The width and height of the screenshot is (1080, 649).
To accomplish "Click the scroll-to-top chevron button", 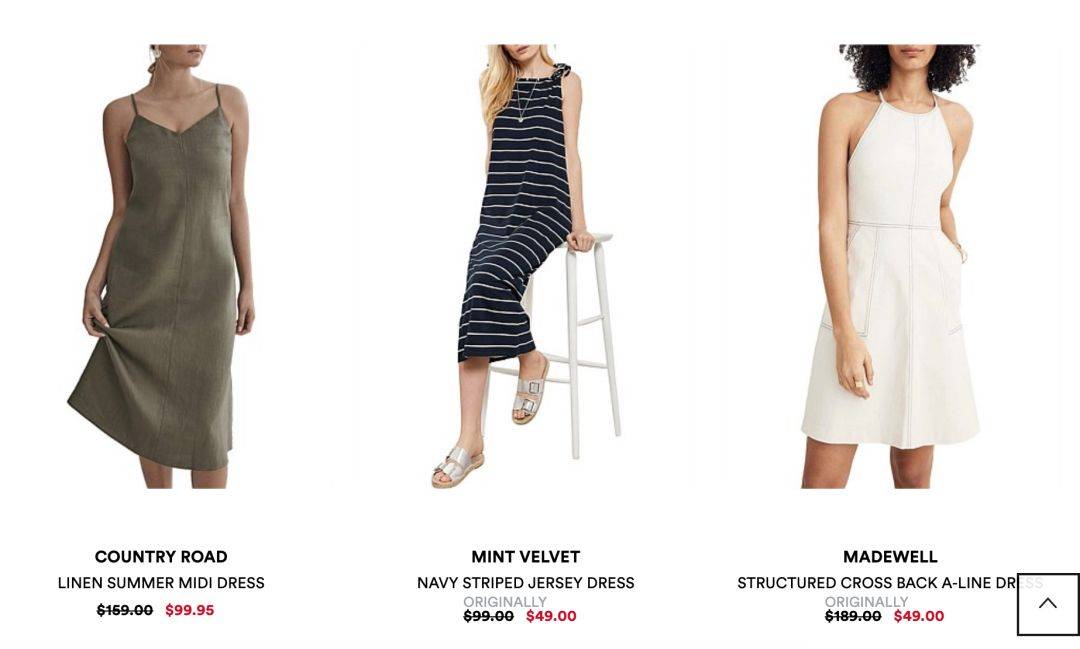I will 1048,604.
